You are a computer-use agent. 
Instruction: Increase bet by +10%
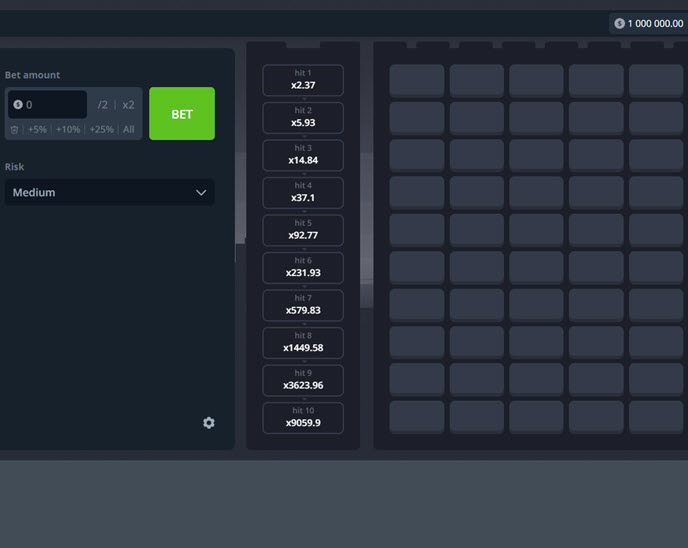pyautogui.click(x=68, y=129)
